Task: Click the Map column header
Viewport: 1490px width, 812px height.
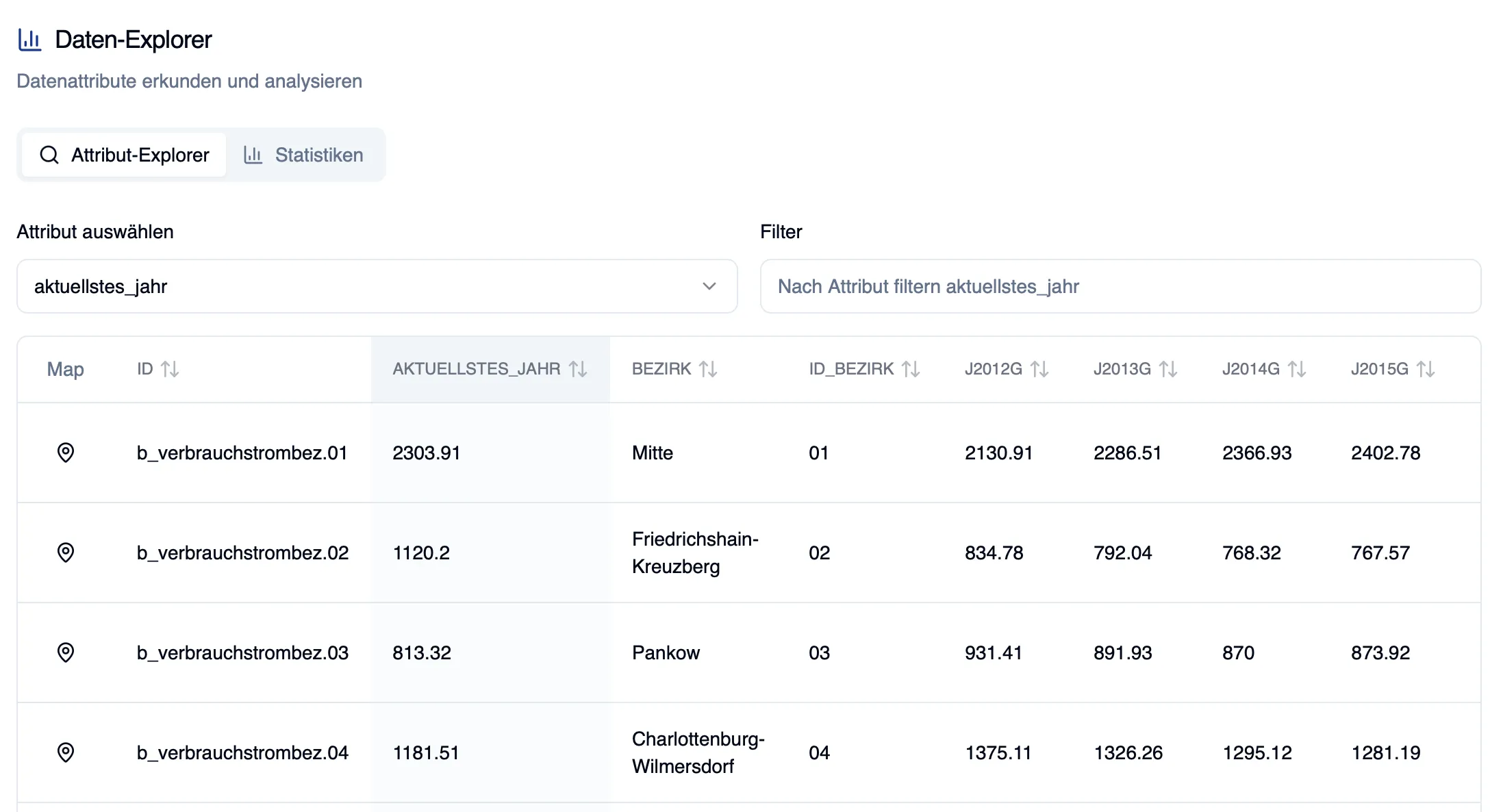Action: pyautogui.click(x=65, y=369)
